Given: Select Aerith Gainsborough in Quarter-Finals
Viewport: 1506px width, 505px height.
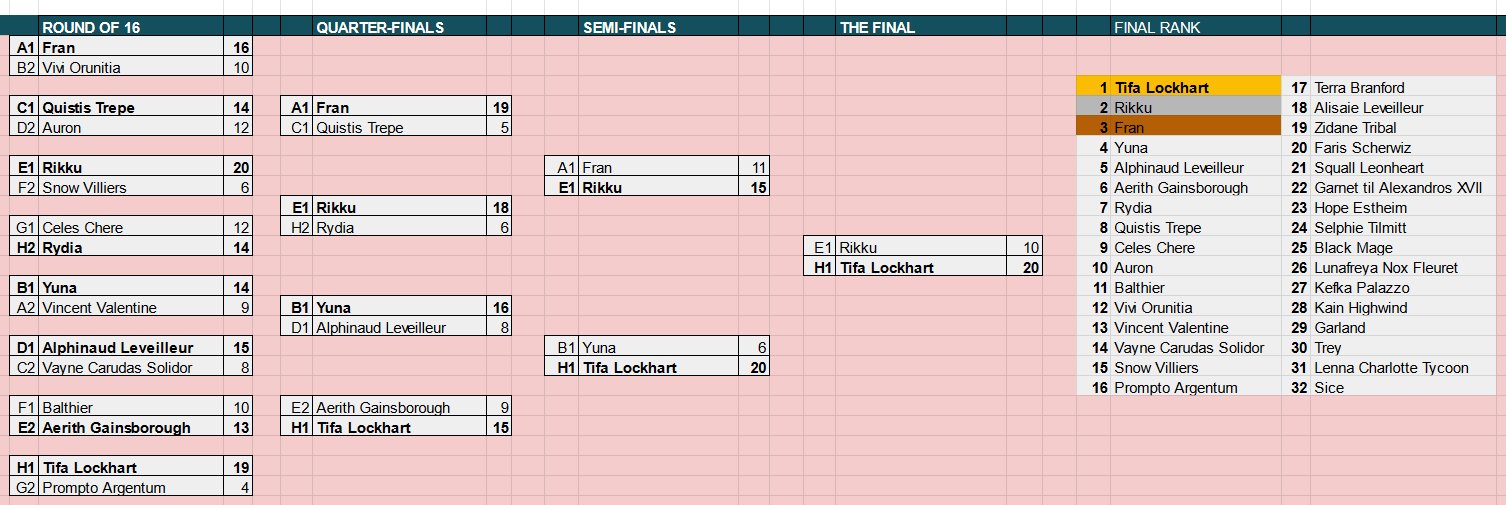Looking at the screenshot, I should 399,407.
